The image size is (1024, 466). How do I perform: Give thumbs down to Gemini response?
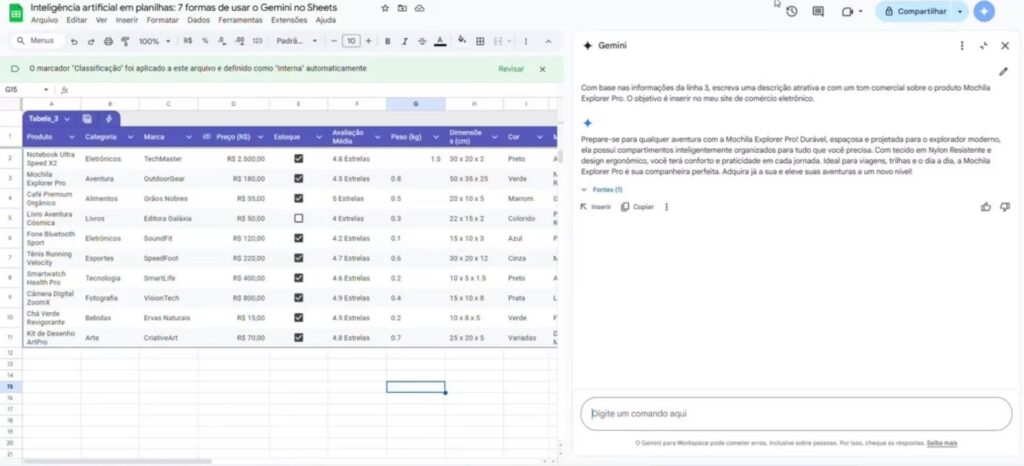1005,207
